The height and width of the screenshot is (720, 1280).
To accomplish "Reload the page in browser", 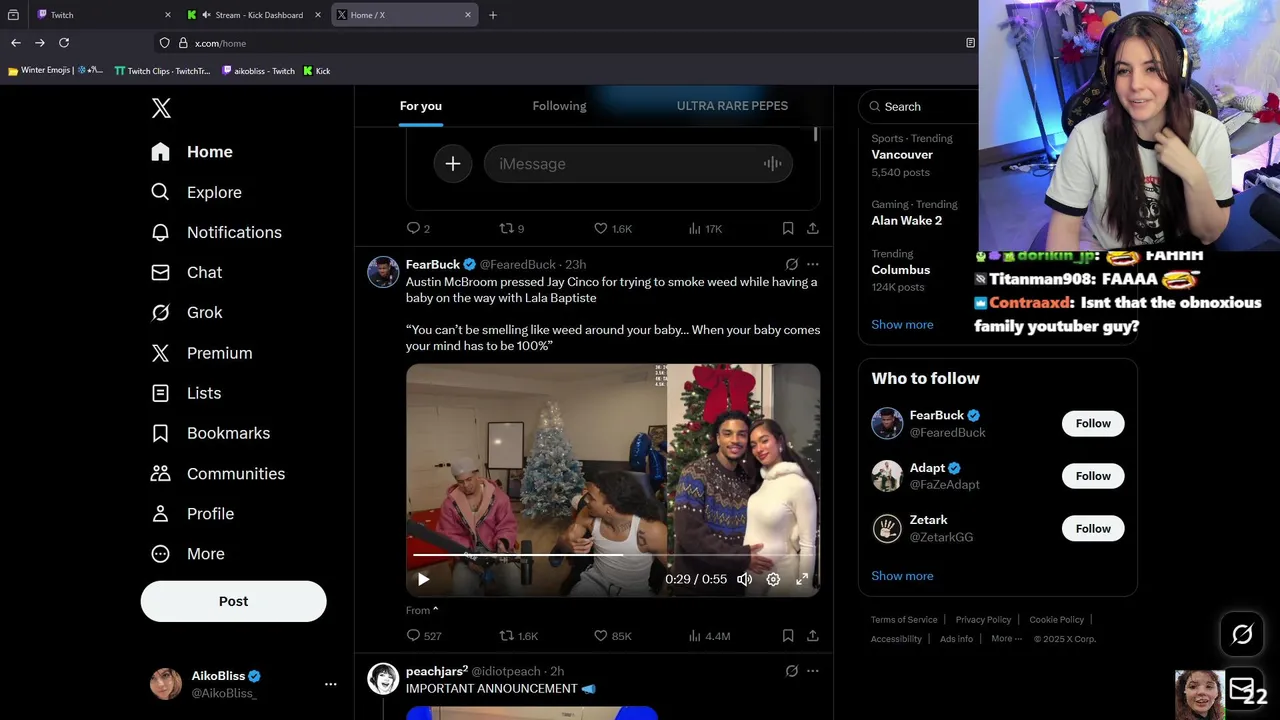I will 64,43.
